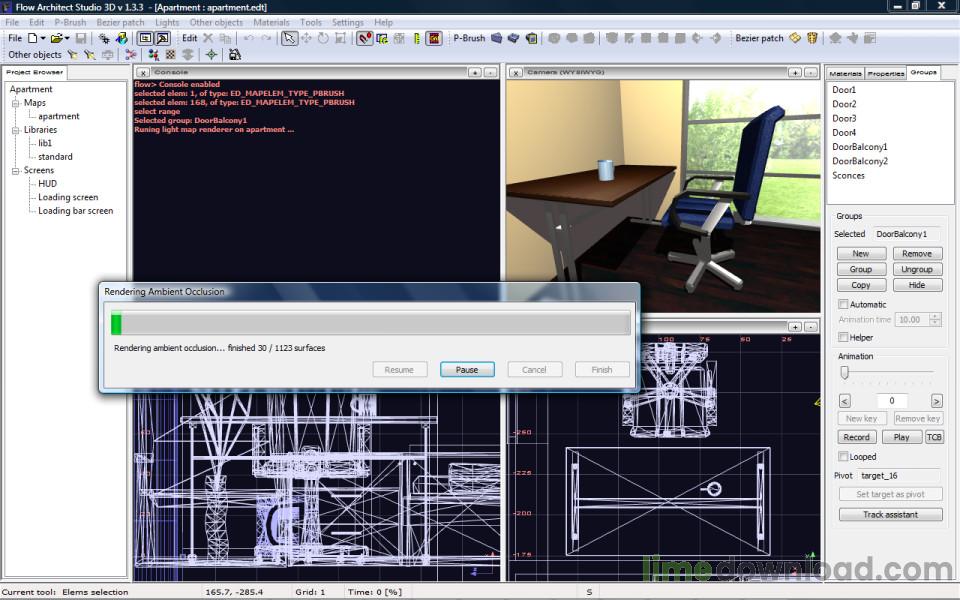This screenshot has height=600, width=960.
Task: Enable the Helper checkbox
Action: pos(843,337)
